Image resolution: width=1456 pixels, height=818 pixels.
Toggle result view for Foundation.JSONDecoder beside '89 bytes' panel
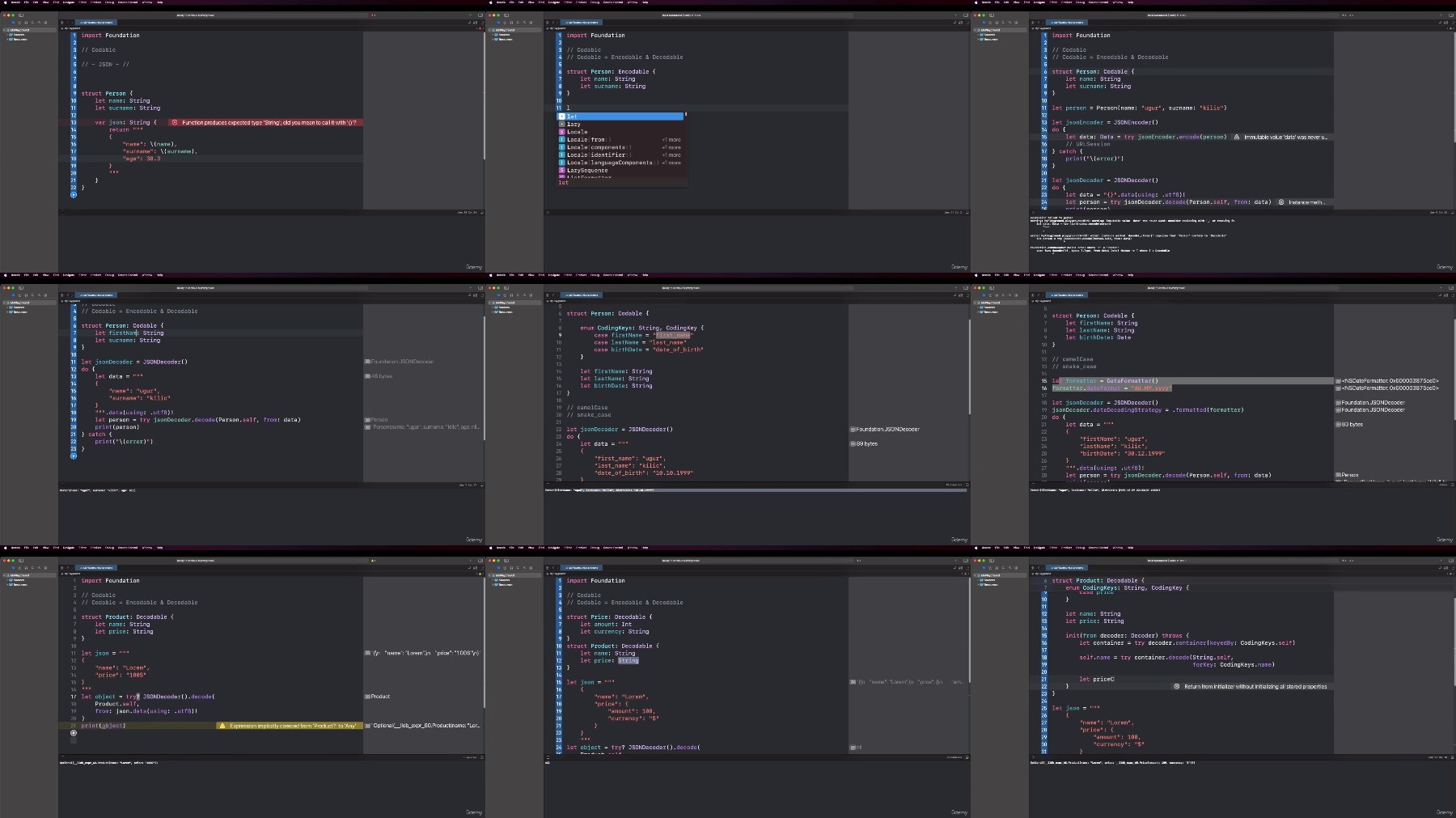click(x=853, y=430)
